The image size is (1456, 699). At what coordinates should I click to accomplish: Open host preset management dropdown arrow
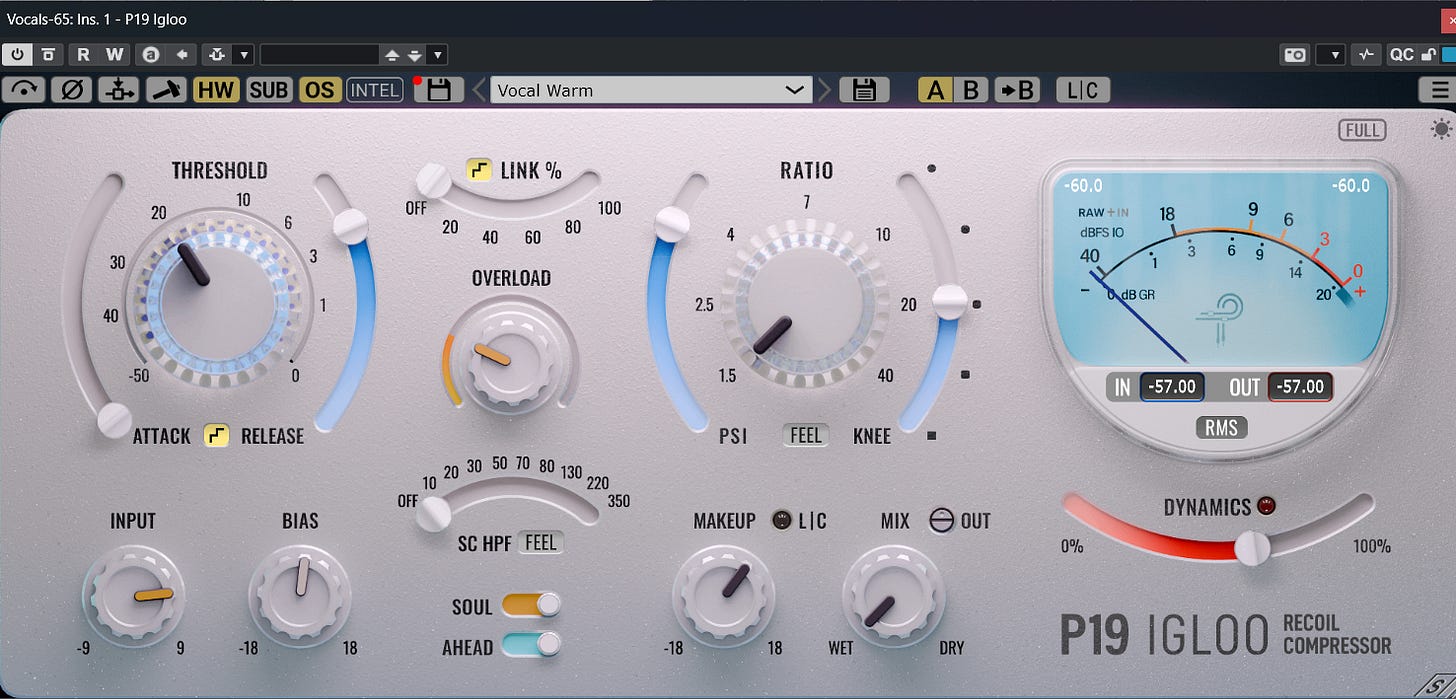(438, 55)
